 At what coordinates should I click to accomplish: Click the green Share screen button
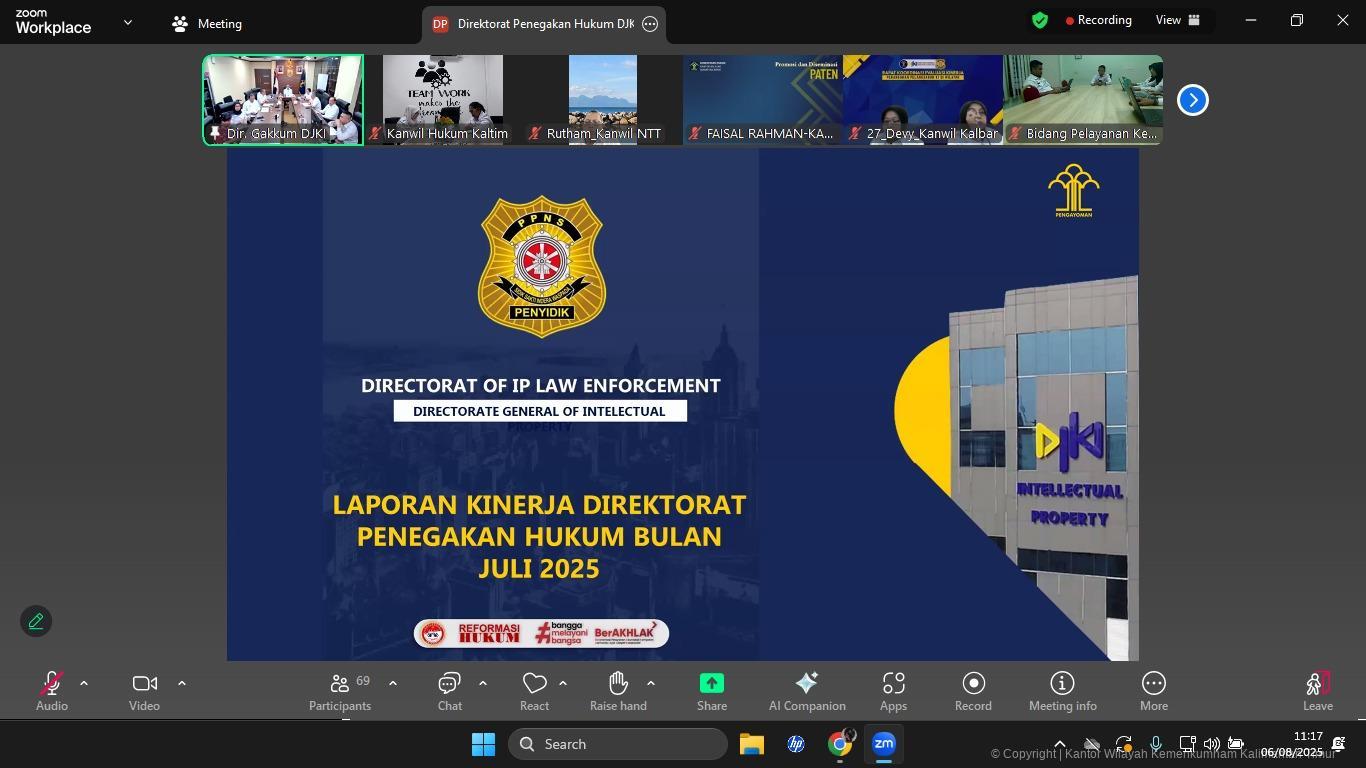point(712,691)
